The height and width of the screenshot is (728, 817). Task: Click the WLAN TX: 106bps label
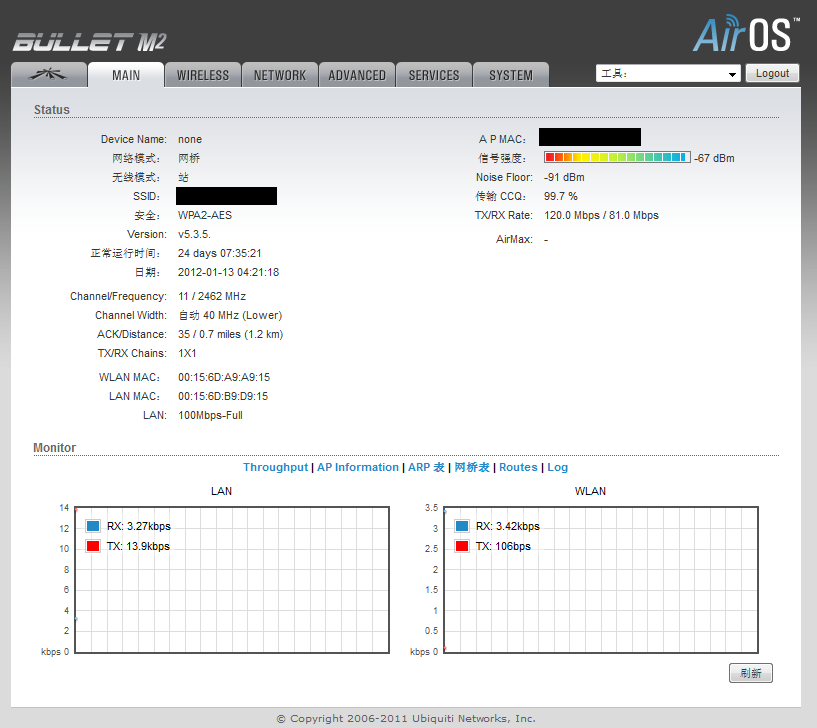pyautogui.click(x=503, y=546)
